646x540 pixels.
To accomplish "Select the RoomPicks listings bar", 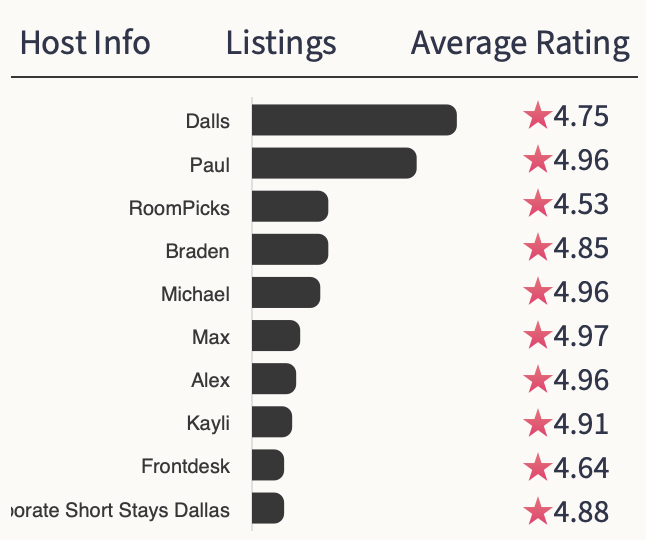I will click(290, 207).
